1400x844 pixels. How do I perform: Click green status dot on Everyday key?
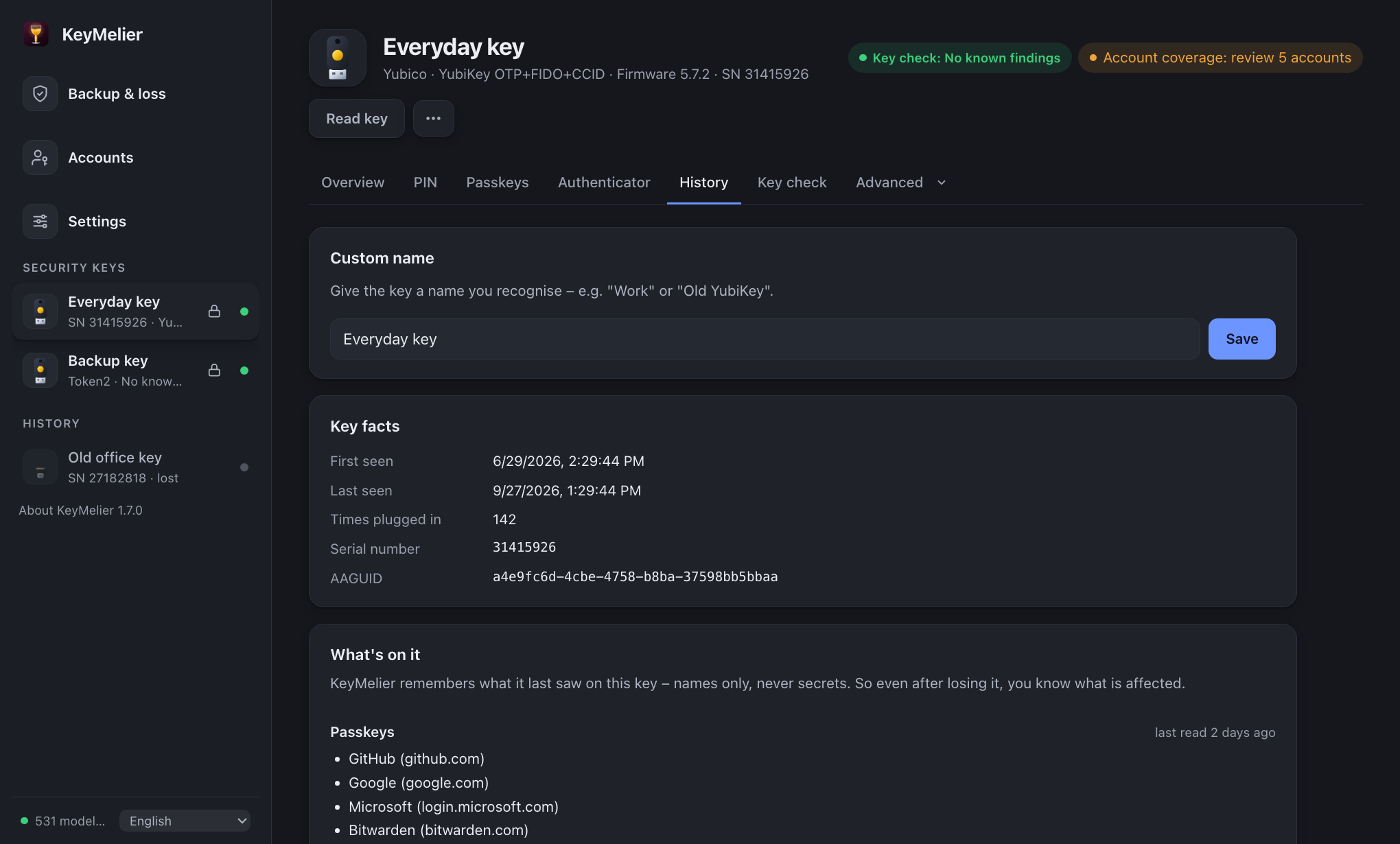[244, 312]
